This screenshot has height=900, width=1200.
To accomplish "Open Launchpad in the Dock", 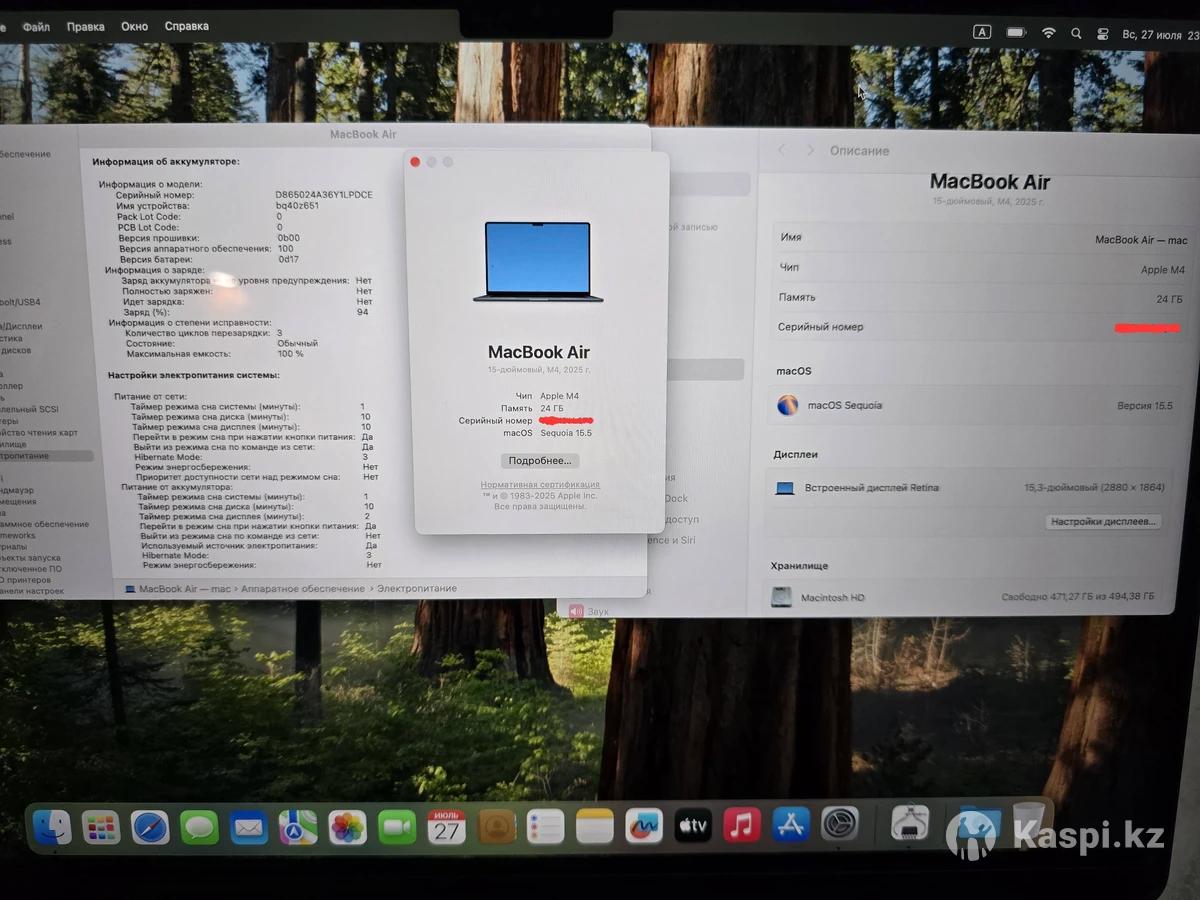I will pyautogui.click(x=101, y=828).
